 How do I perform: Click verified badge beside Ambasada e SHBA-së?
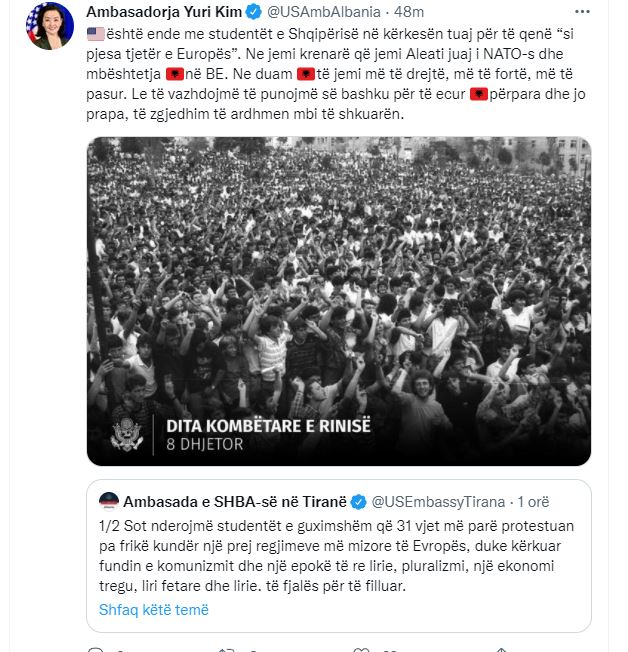tap(361, 499)
